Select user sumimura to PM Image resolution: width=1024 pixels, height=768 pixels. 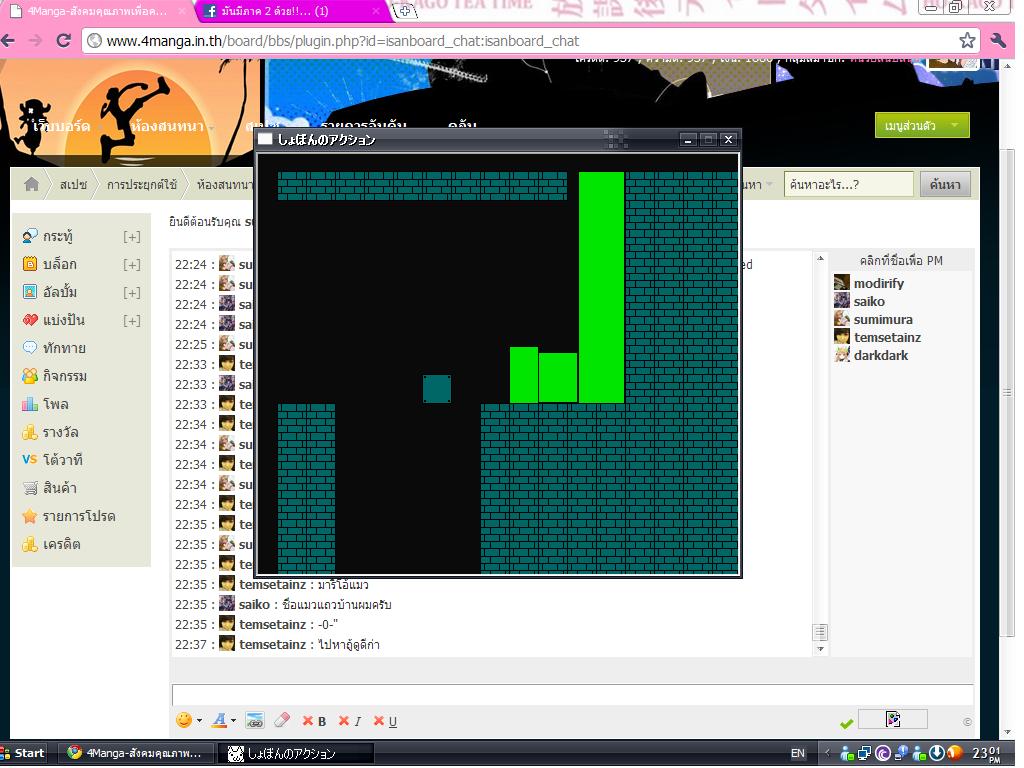(x=883, y=319)
